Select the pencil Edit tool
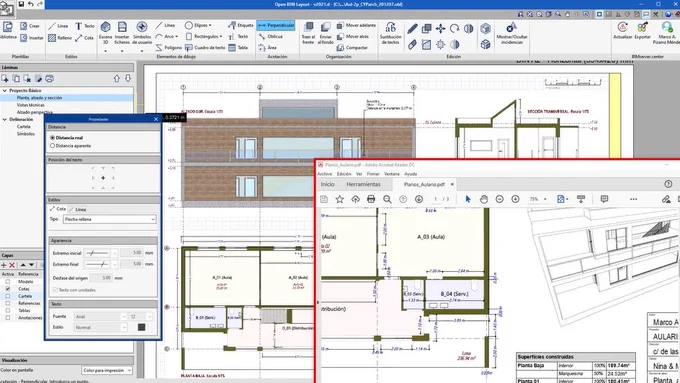680x383 pixels. (x=412, y=29)
